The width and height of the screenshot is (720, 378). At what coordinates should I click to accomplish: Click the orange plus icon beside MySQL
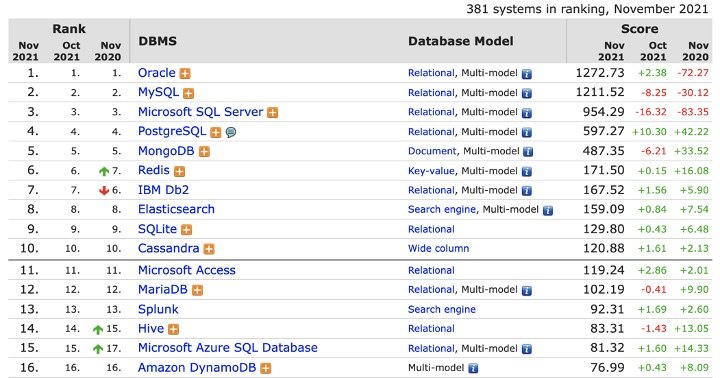tap(188, 93)
